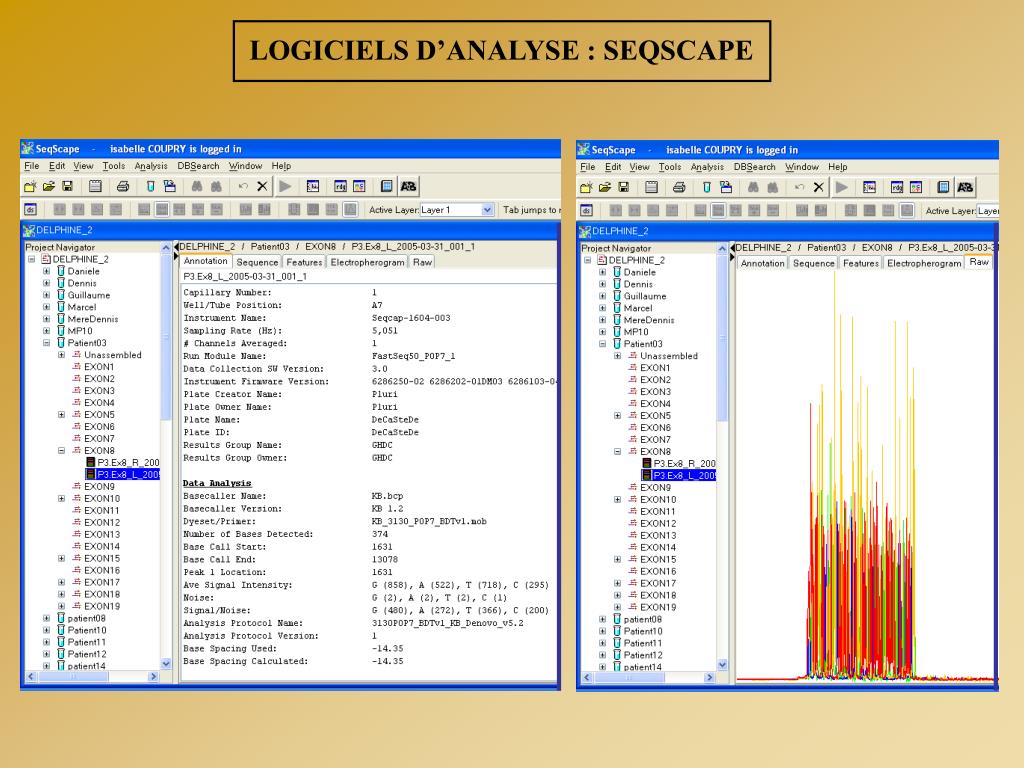
Task: Collapse EXON8 node in left Project Navigator
Action: tap(61, 451)
